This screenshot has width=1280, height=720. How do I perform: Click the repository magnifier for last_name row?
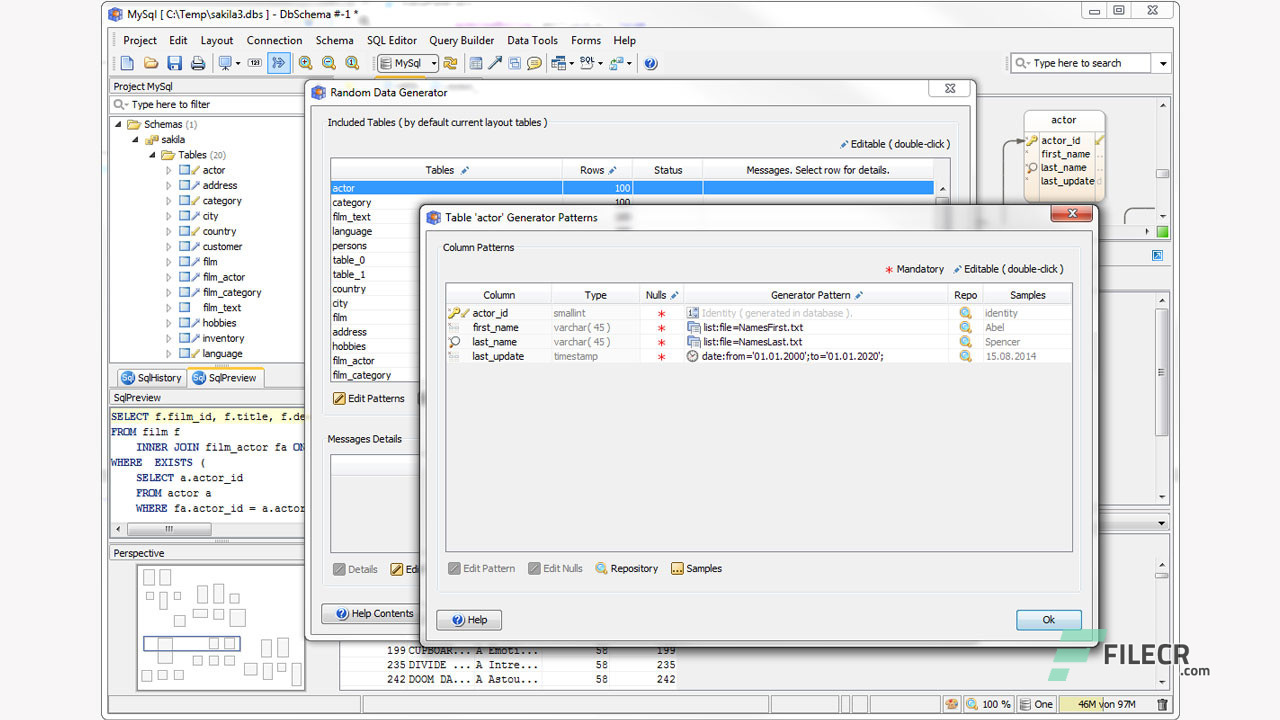coord(965,342)
